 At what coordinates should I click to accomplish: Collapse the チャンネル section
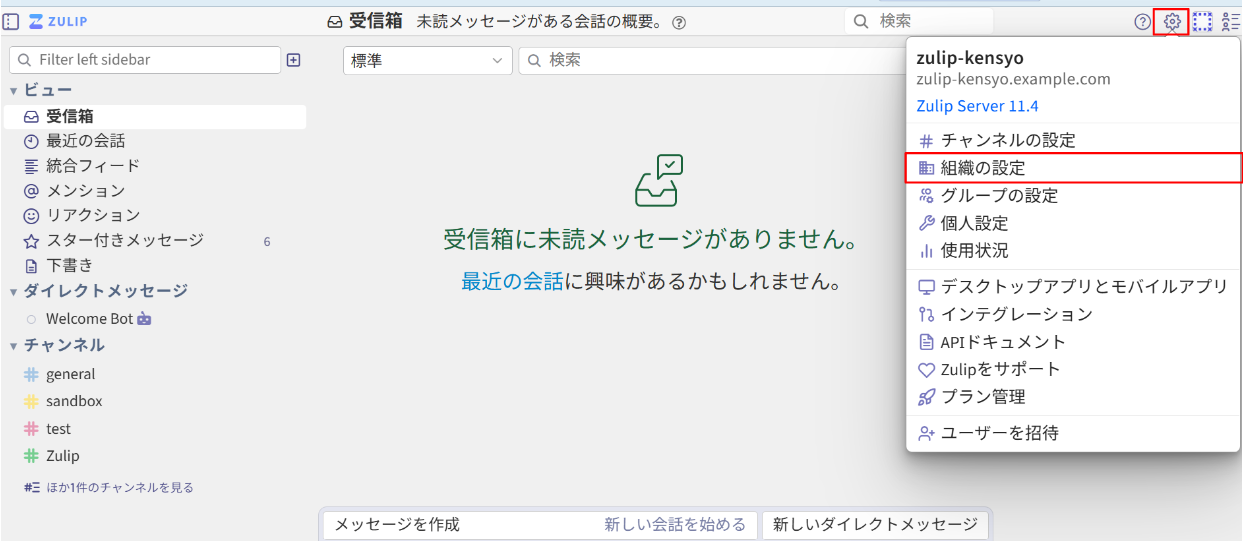point(14,346)
